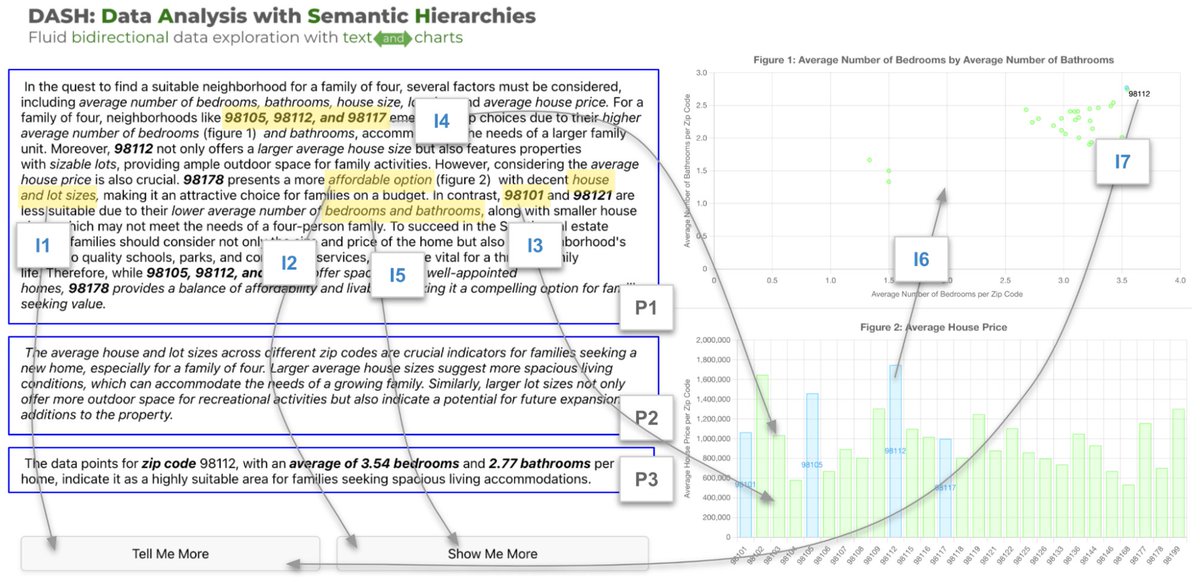This screenshot has height=583, width=1200.
Task: Click the Tell Me More button
Action: [x=170, y=553]
